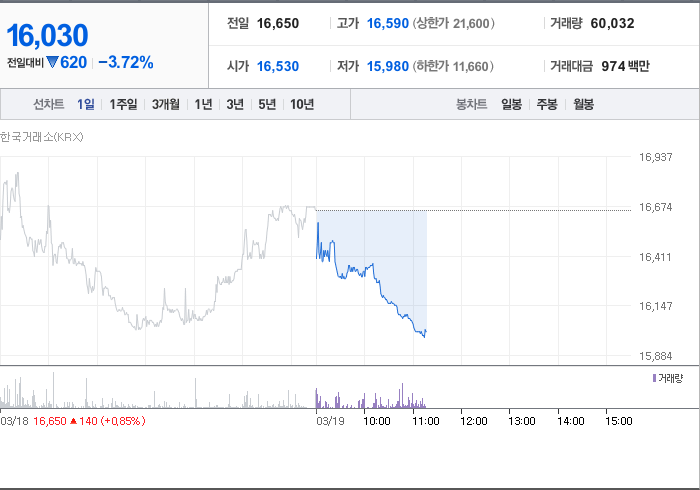Click the 한국거래소(KRX) label
700x490 pixels.
coord(42,137)
